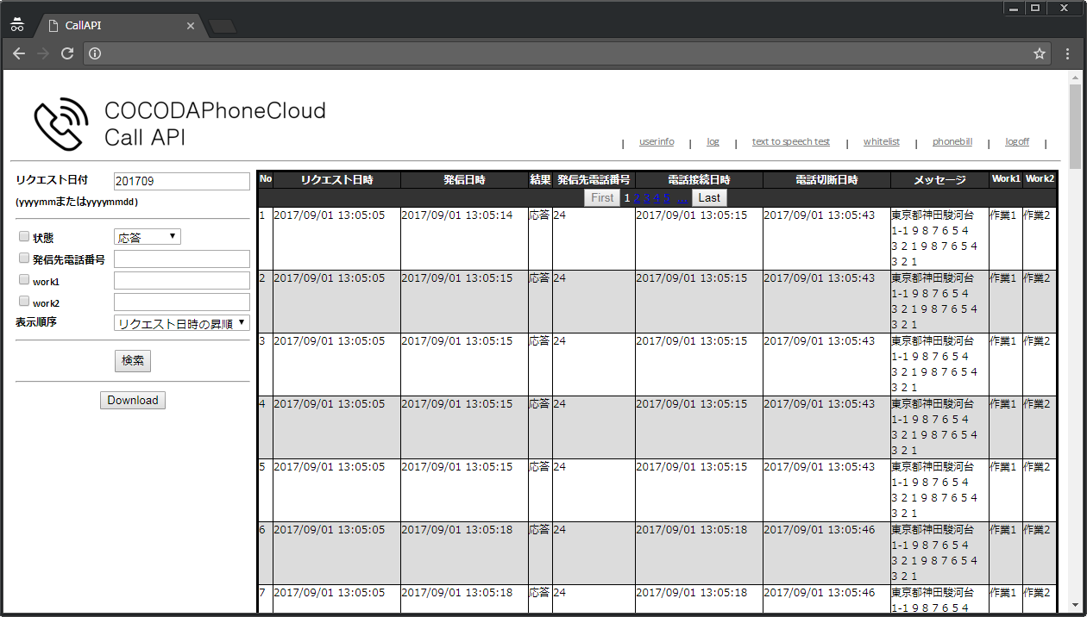Tick the work1 checkbox

click(x=24, y=279)
